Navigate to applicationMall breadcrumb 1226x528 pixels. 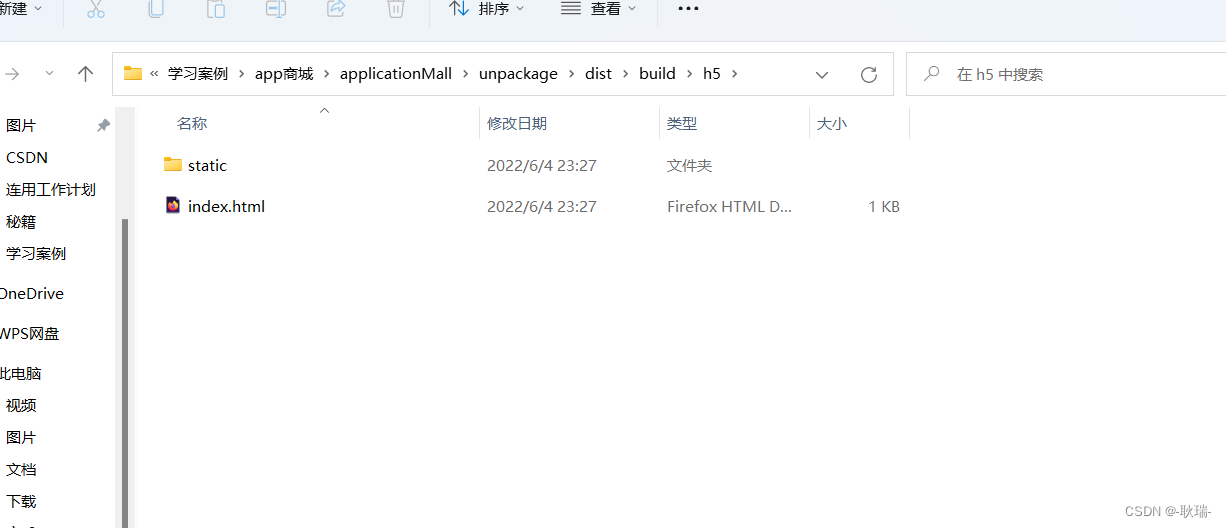click(x=396, y=74)
